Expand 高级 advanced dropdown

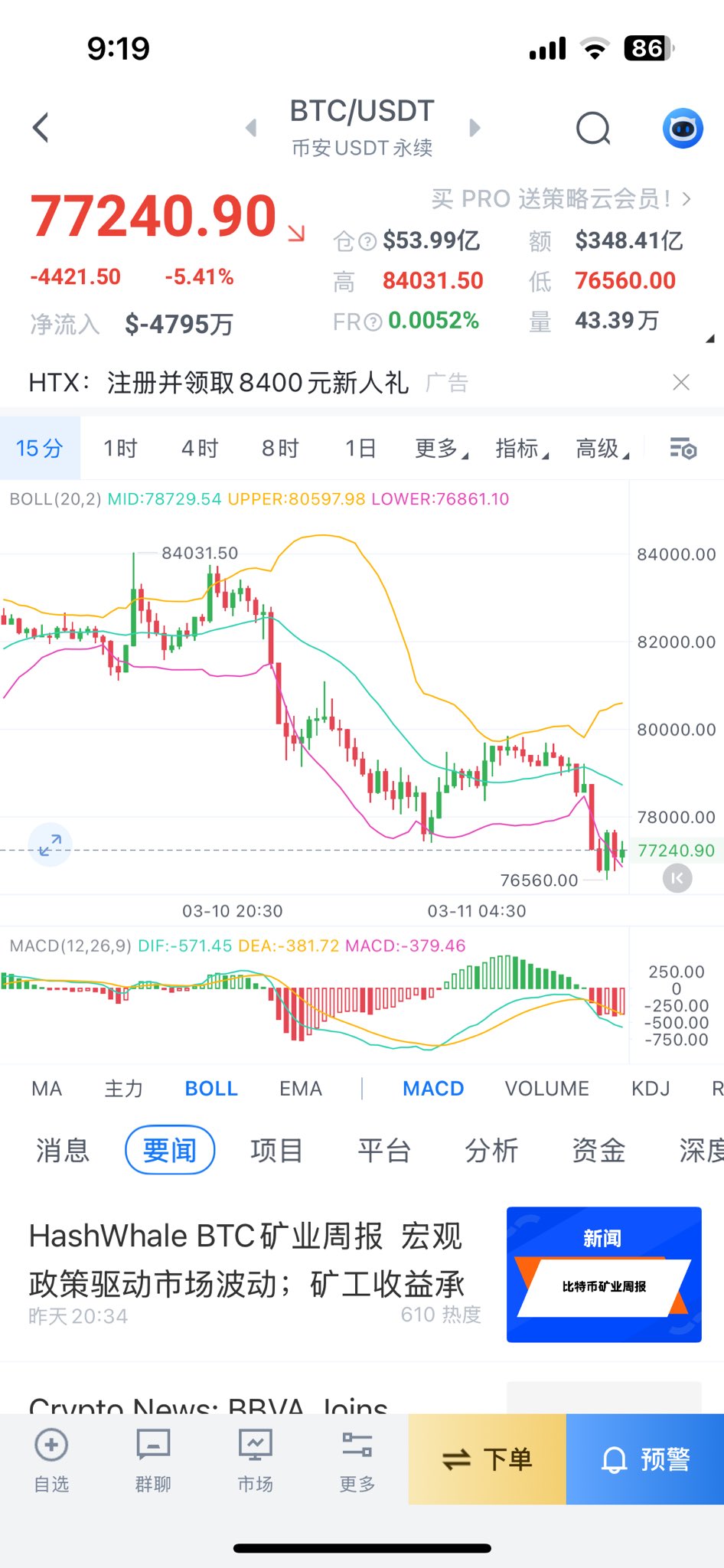pyautogui.click(x=602, y=449)
